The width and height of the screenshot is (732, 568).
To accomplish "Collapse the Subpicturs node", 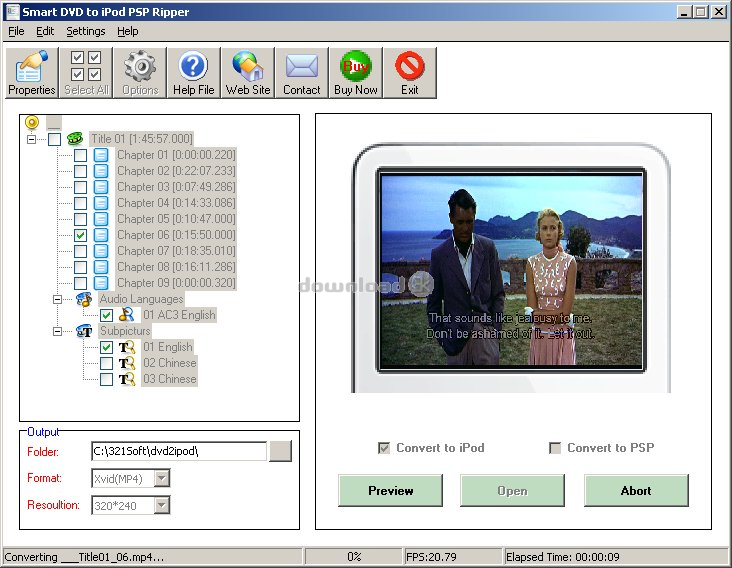I will click(x=57, y=331).
